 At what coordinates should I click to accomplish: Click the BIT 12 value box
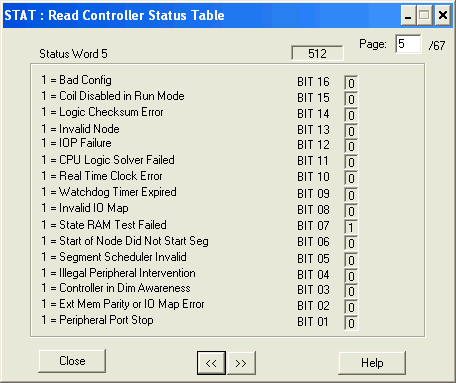pos(351,146)
